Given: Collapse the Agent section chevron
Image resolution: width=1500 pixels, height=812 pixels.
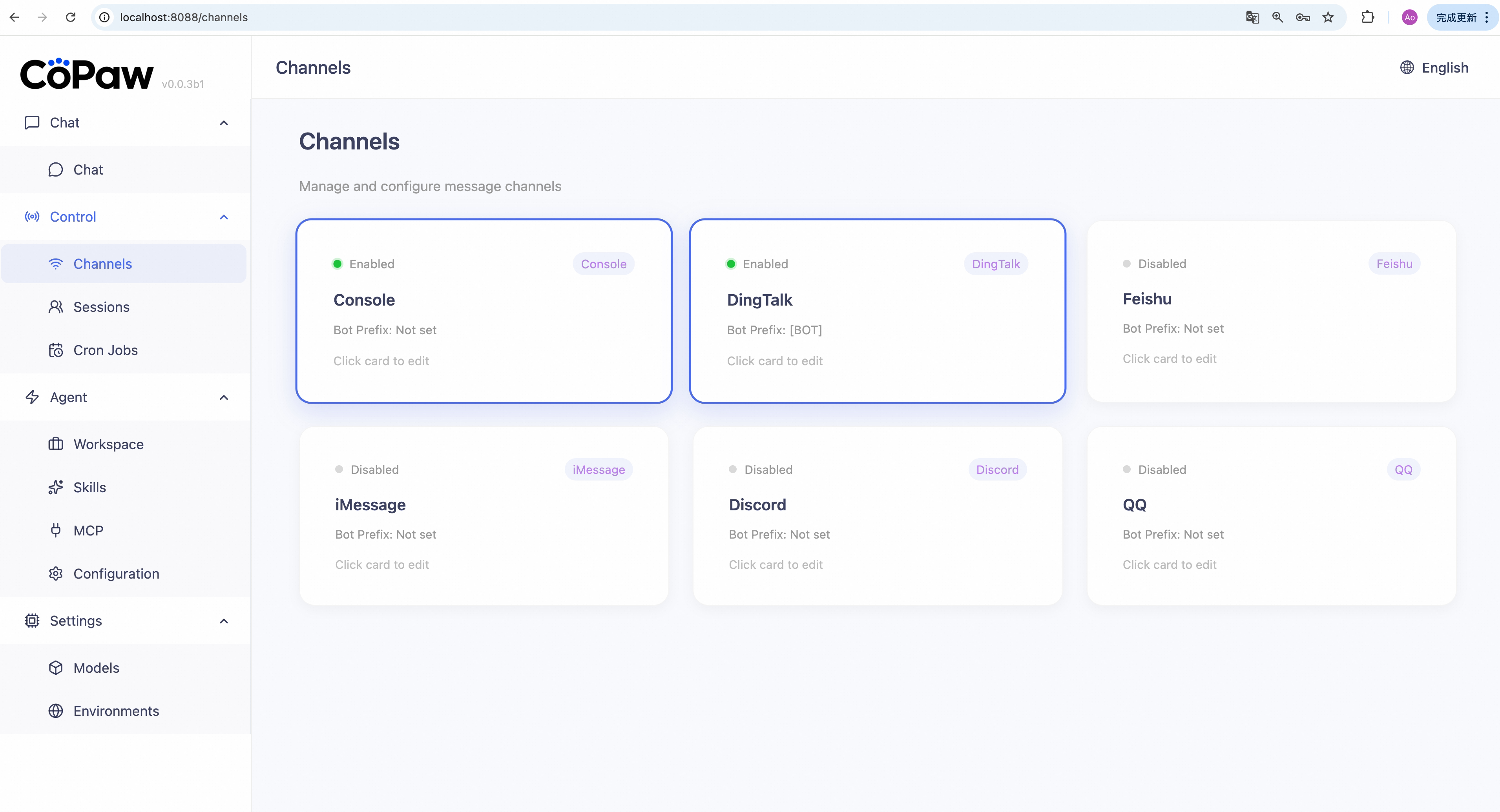Looking at the screenshot, I should click(224, 397).
